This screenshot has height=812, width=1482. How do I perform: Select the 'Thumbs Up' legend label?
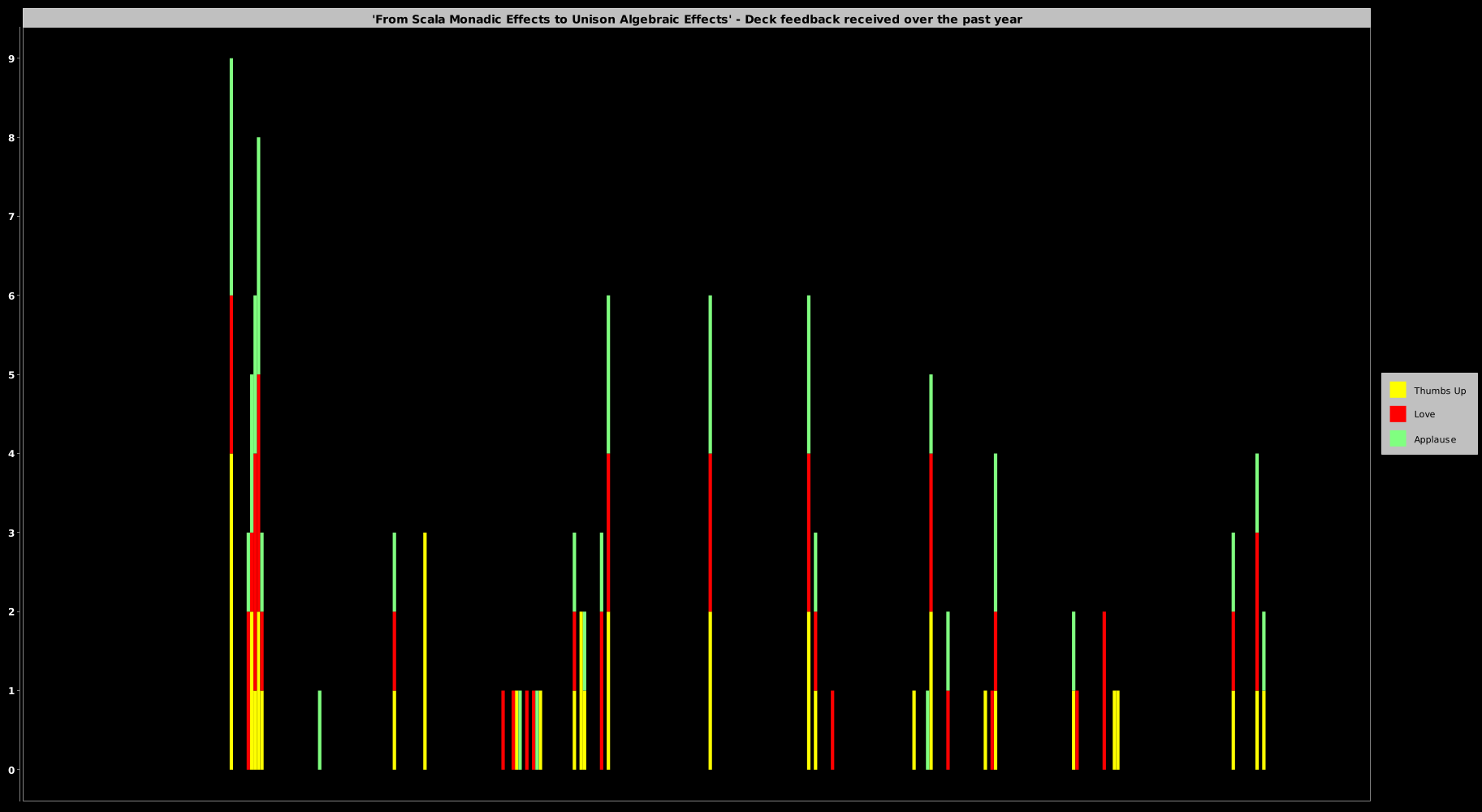pyautogui.click(x=1440, y=391)
